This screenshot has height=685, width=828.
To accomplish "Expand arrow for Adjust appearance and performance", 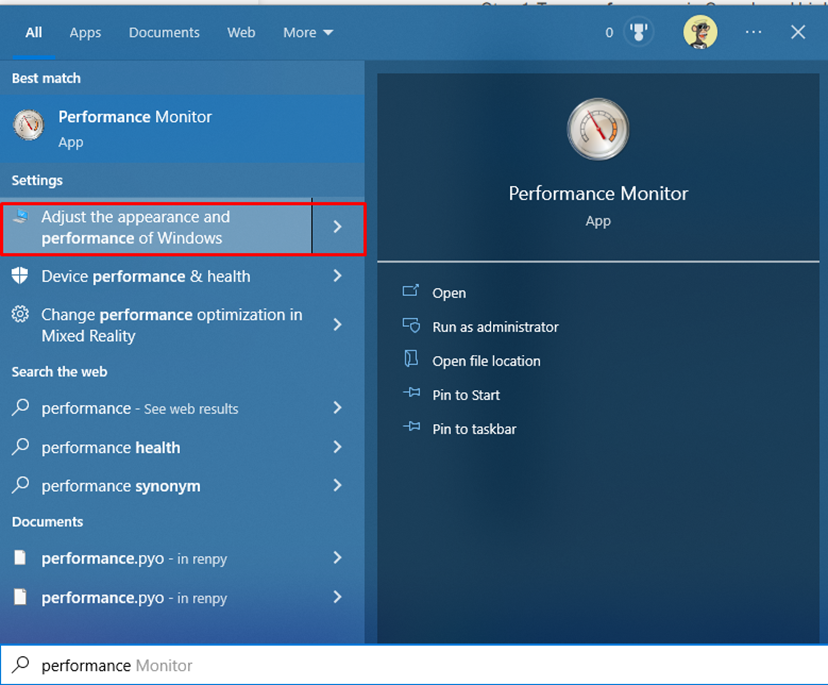I will pos(338,227).
